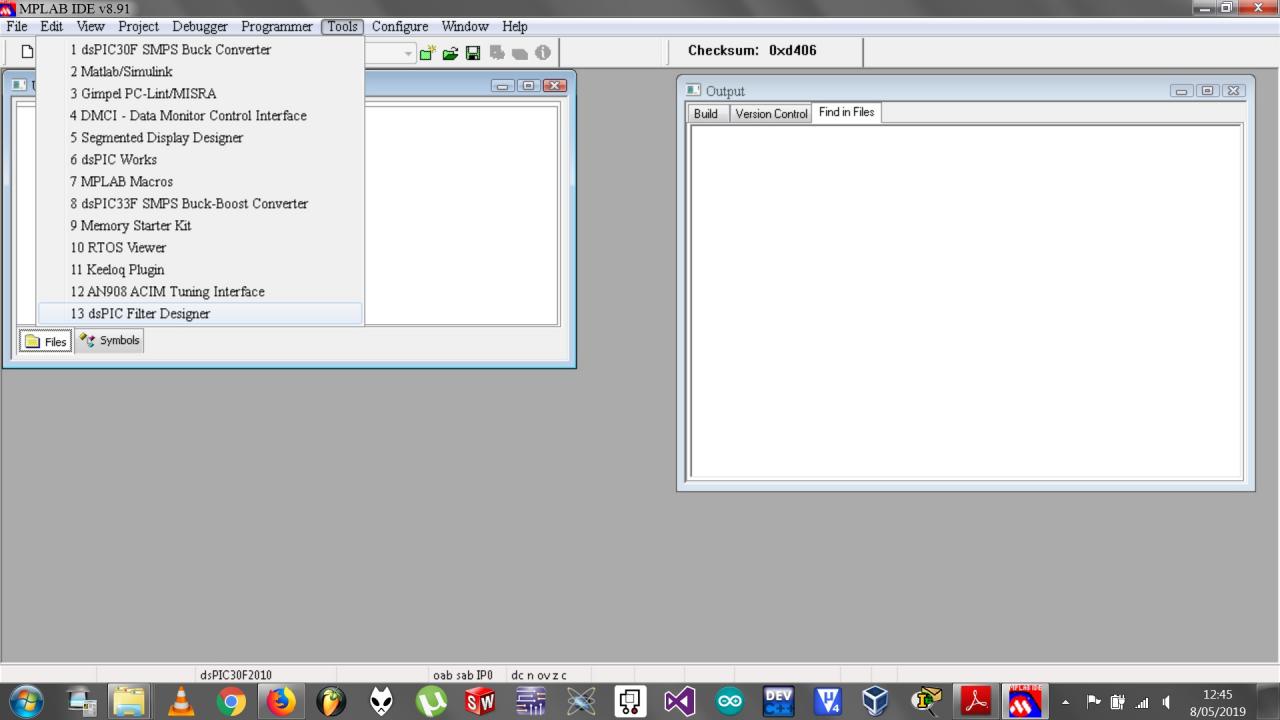Open VirtualBox from taskbar
This screenshot has width=1280, height=720.
click(x=873, y=702)
